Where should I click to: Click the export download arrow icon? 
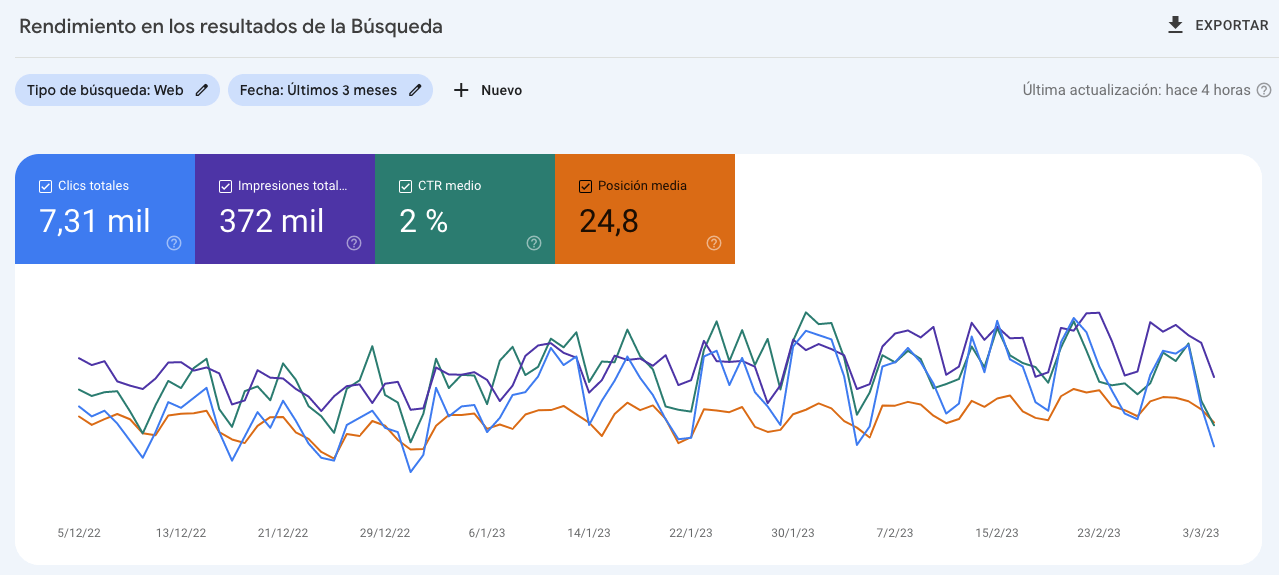[1175, 25]
